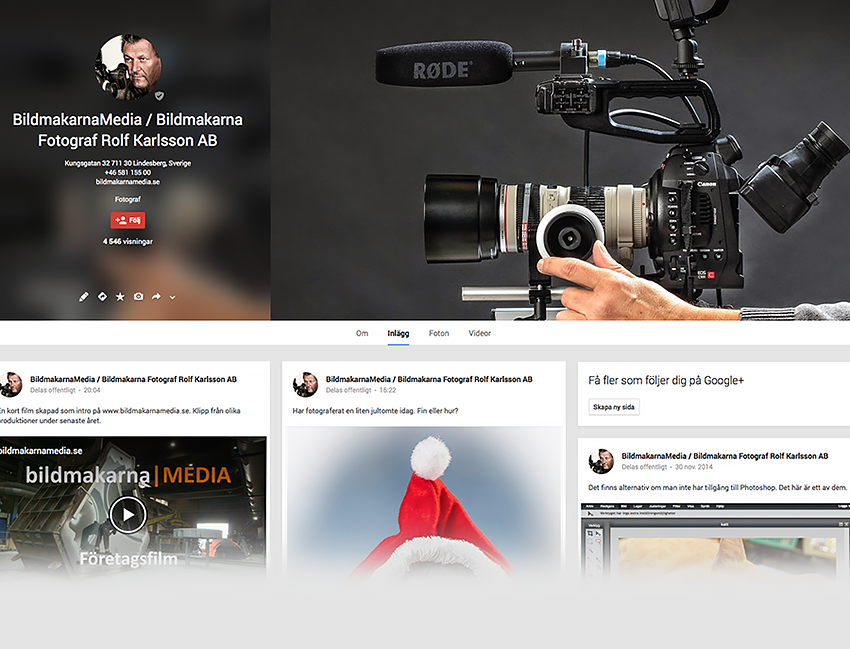Go to the Videor tab

pyautogui.click(x=479, y=333)
